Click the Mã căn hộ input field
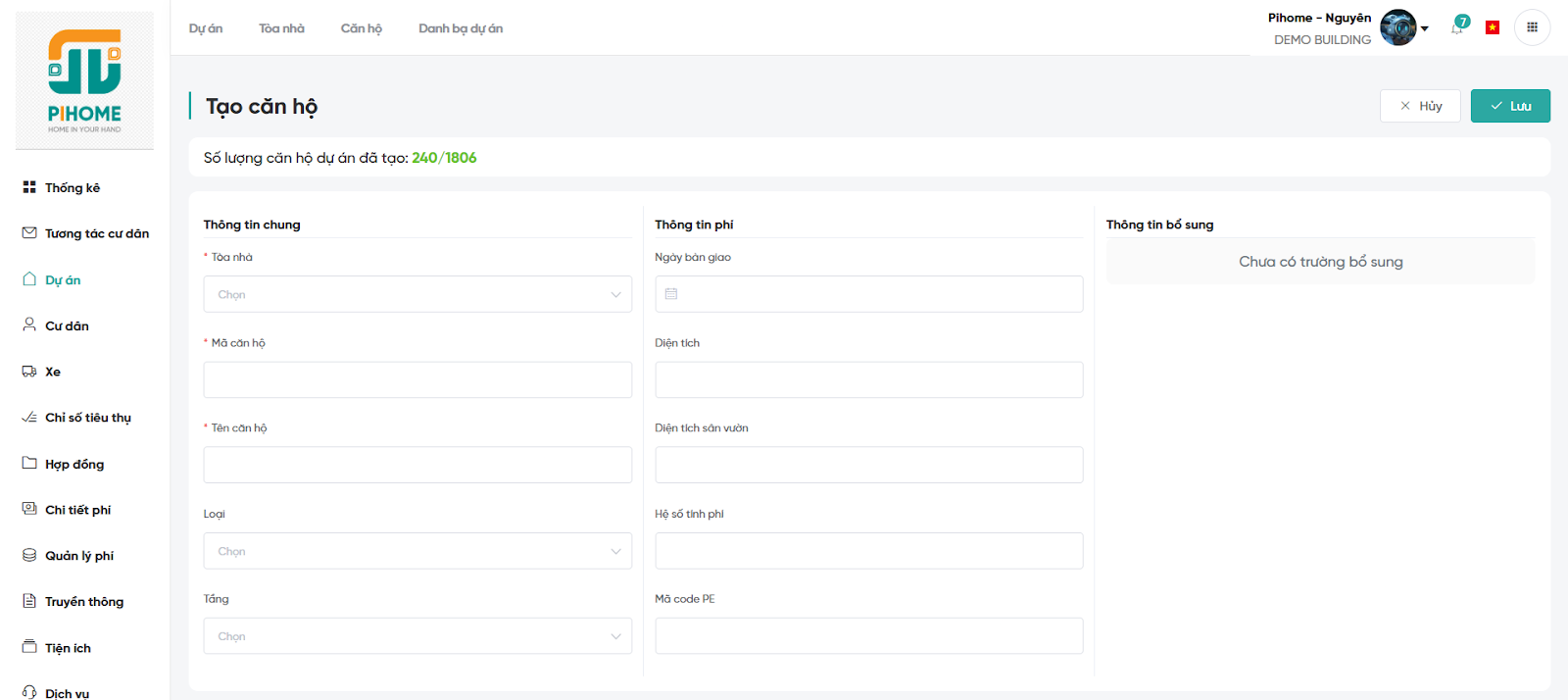The height and width of the screenshot is (700, 1568). click(x=417, y=379)
